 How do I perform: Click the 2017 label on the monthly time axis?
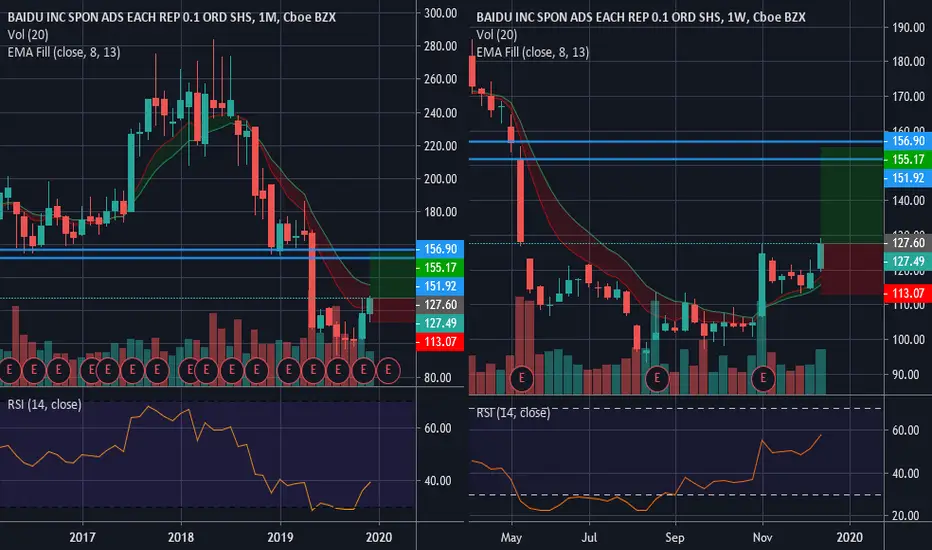(82, 538)
